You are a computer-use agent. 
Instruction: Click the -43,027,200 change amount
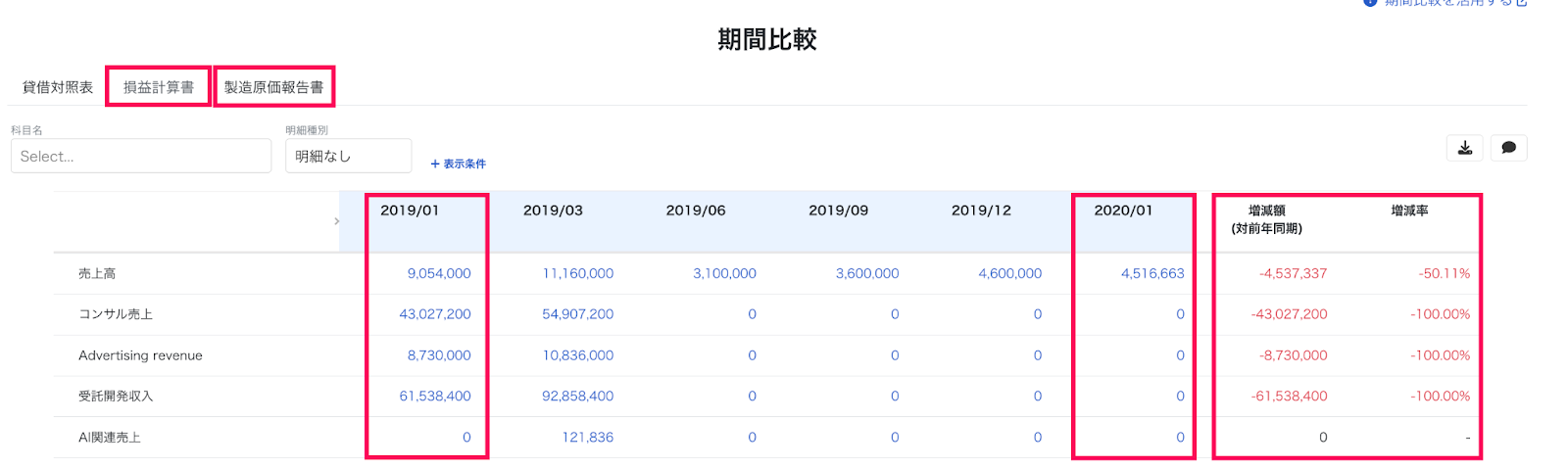pos(1289,314)
